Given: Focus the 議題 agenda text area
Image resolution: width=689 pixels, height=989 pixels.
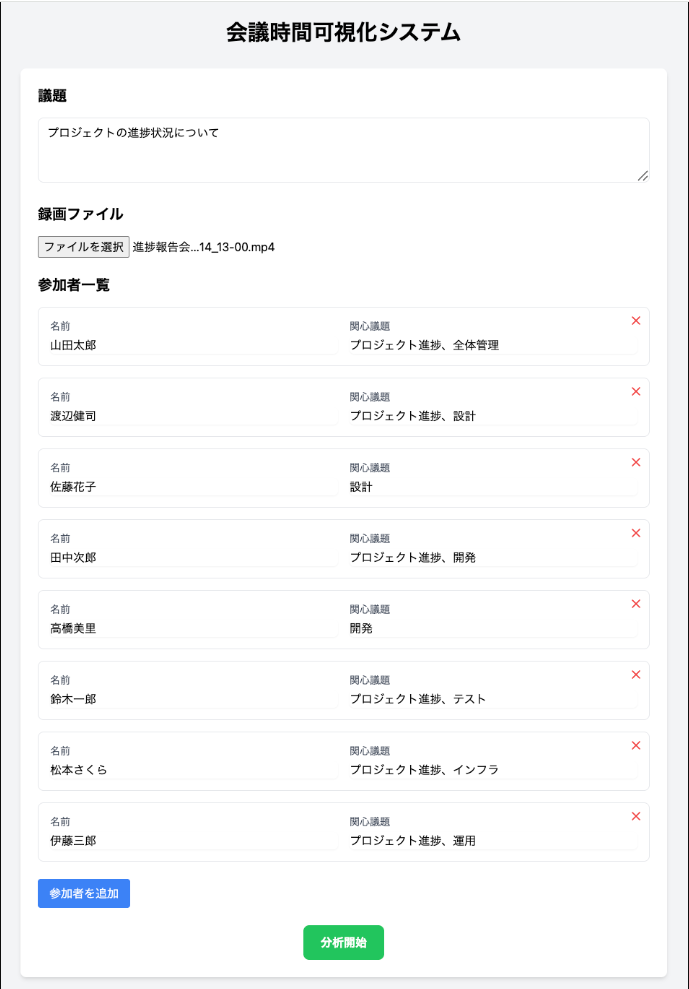Looking at the screenshot, I should pyautogui.click(x=344, y=150).
